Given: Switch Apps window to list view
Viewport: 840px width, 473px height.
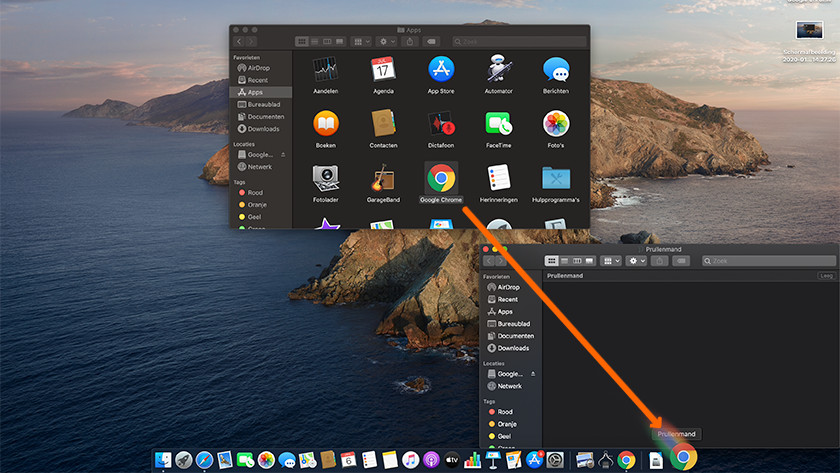Looking at the screenshot, I should click(313, 42).
